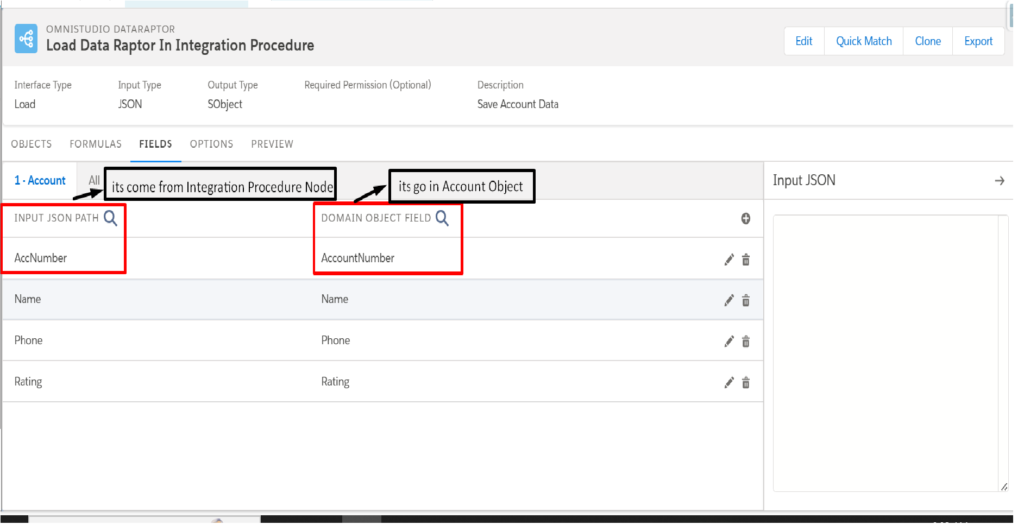Edit the AccNumber mapping row
The width and height of the screenshot is (1024, 531).
coord(729,260)
